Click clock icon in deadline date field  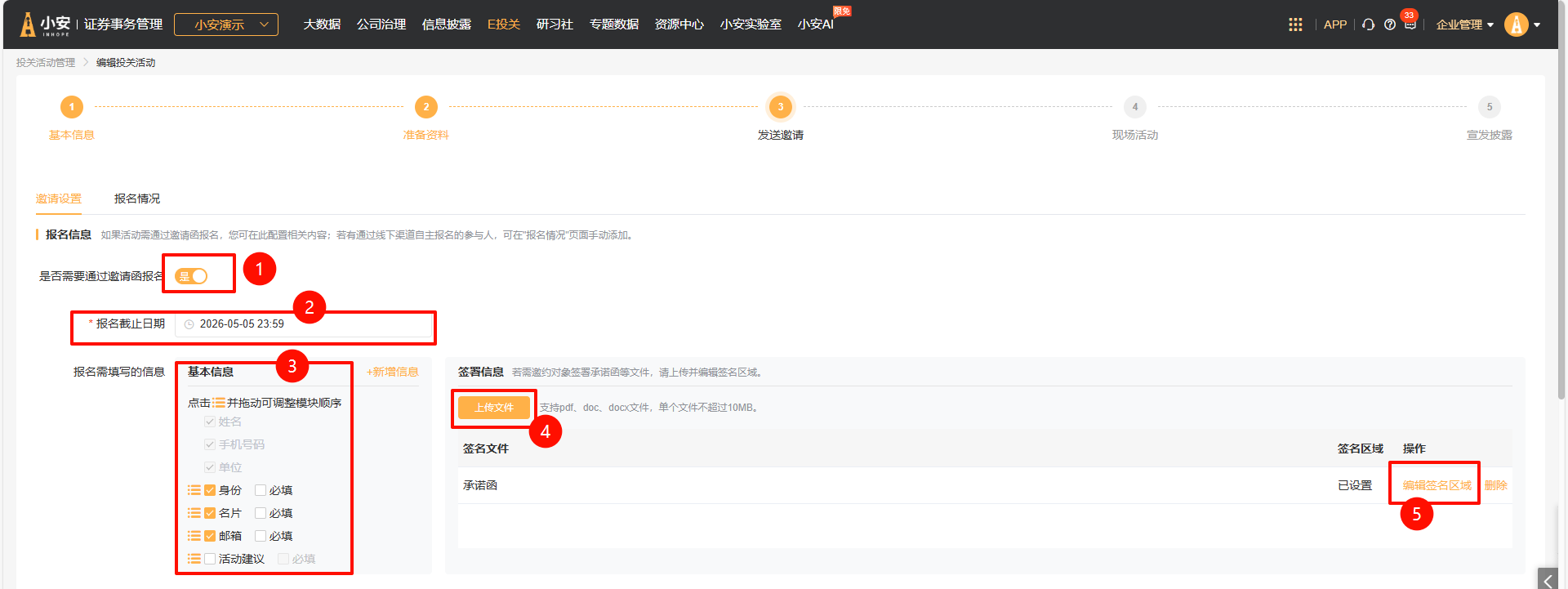189,324
